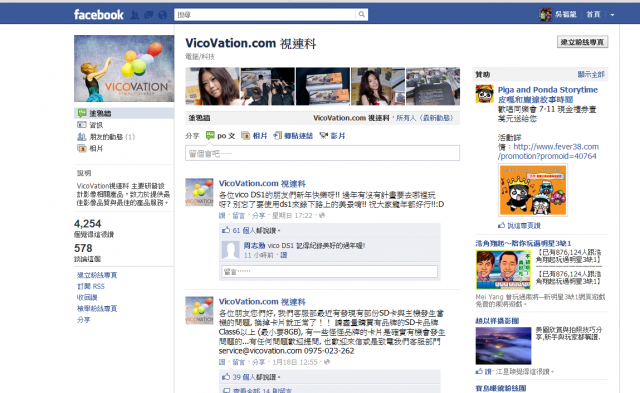Click commenter 周志勳's name

click(x=254, y=245)
